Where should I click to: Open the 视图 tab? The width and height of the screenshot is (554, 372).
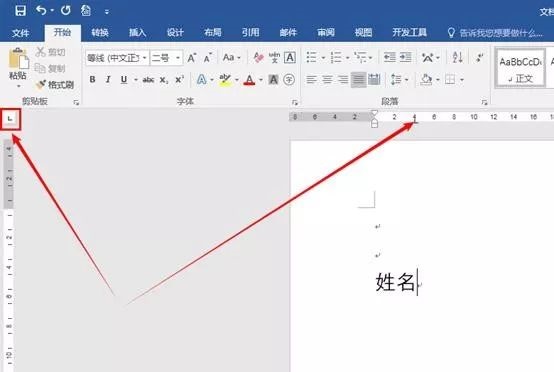(x=363, y=33)
